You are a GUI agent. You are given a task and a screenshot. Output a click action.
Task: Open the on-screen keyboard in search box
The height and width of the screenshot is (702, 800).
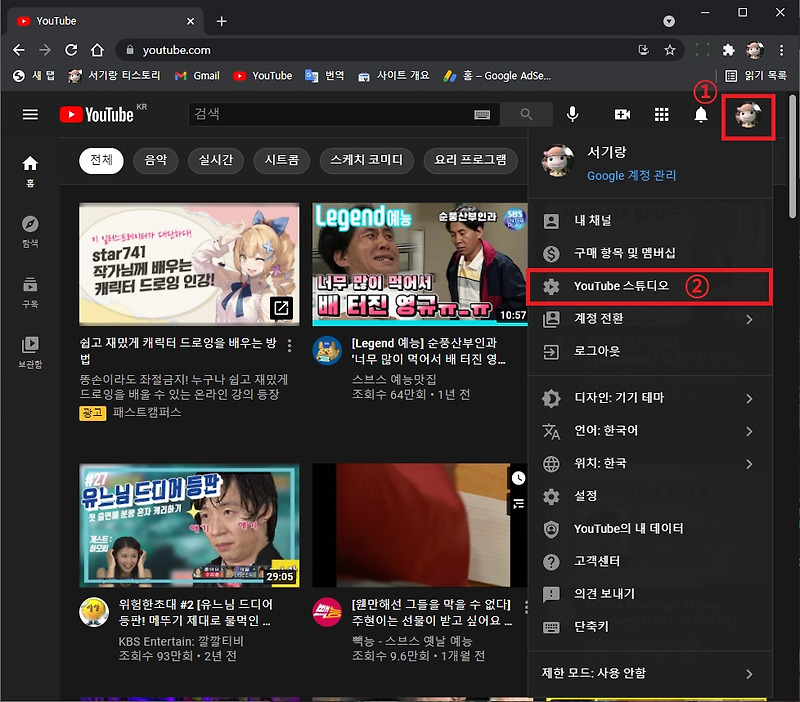pyautogui.click(x=482, y=115)
